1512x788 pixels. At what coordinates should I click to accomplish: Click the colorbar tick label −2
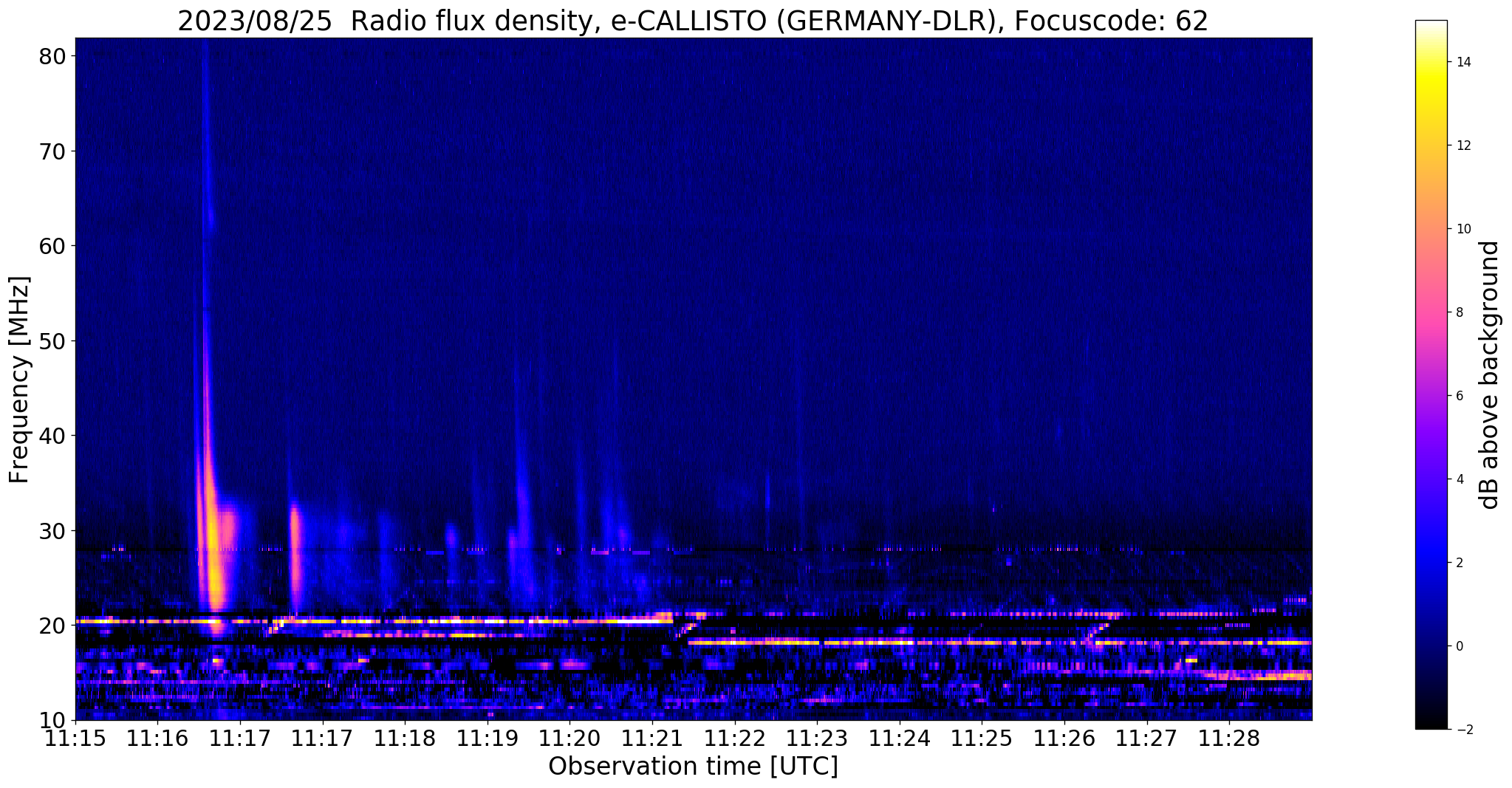tap(1463, 730)
